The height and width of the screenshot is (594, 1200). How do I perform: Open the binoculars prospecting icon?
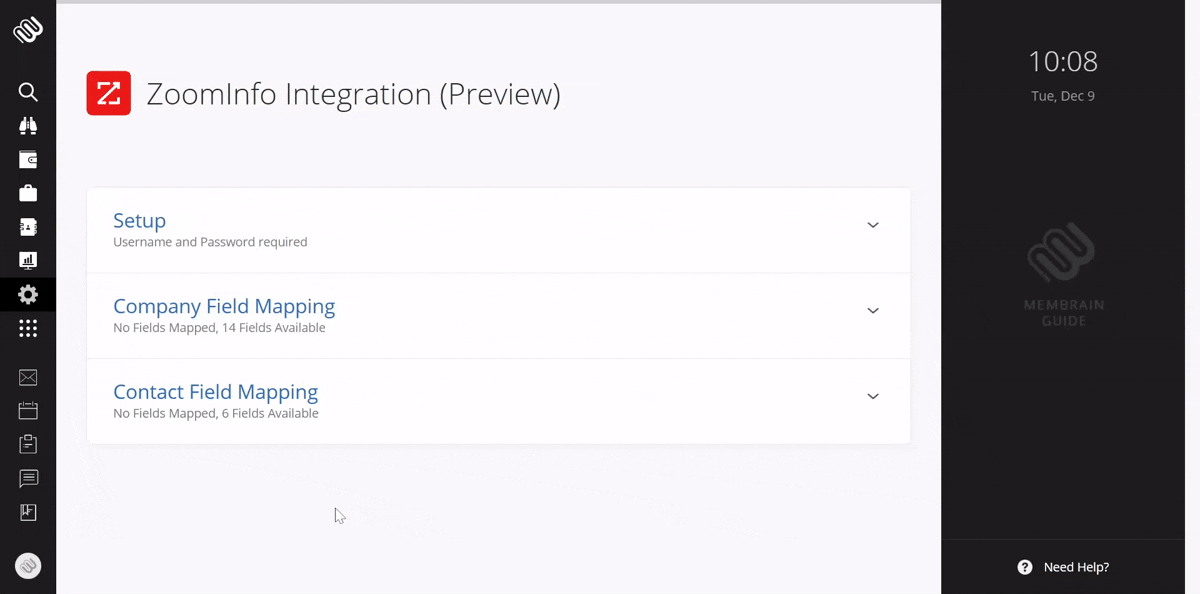pyautogui.click(x=28, y=126)
